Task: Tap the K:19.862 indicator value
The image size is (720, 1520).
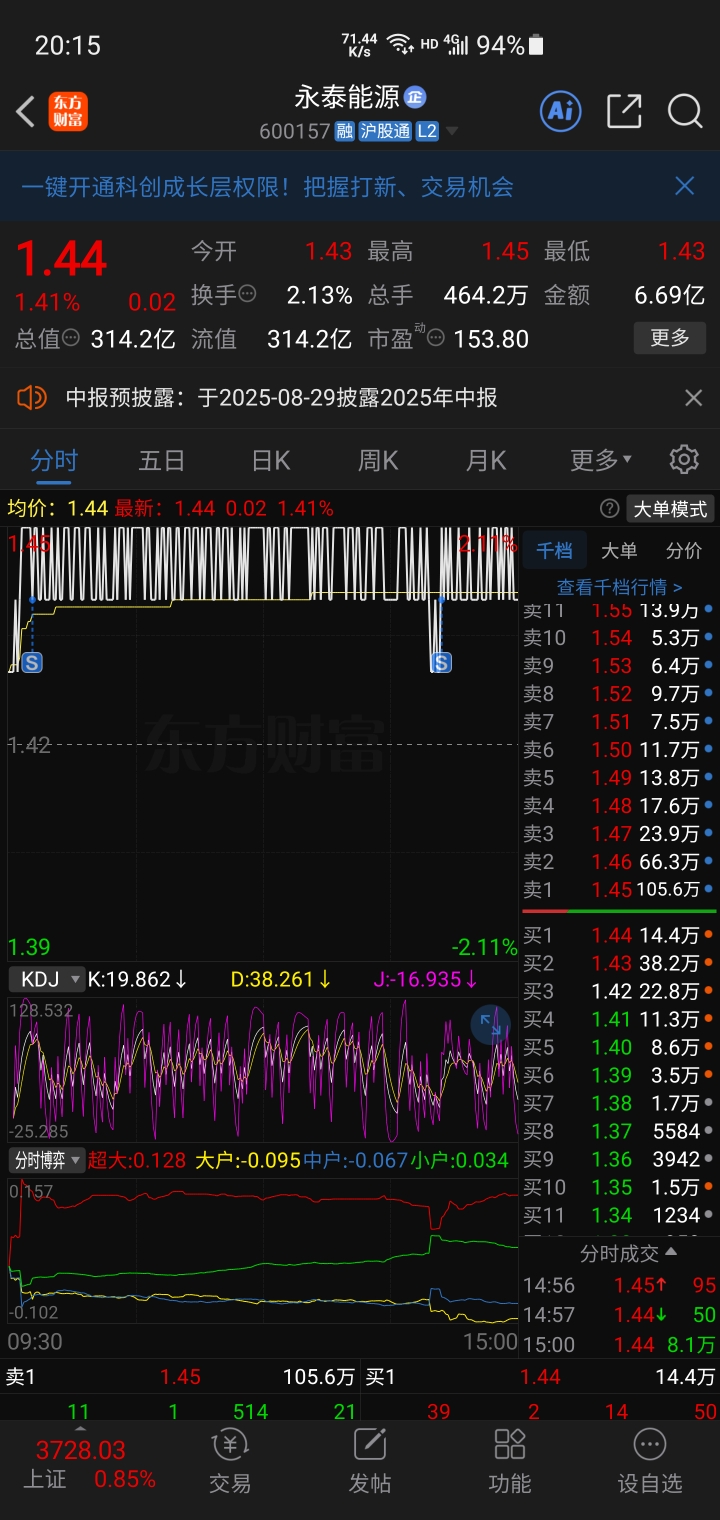Action: (137, 979)
